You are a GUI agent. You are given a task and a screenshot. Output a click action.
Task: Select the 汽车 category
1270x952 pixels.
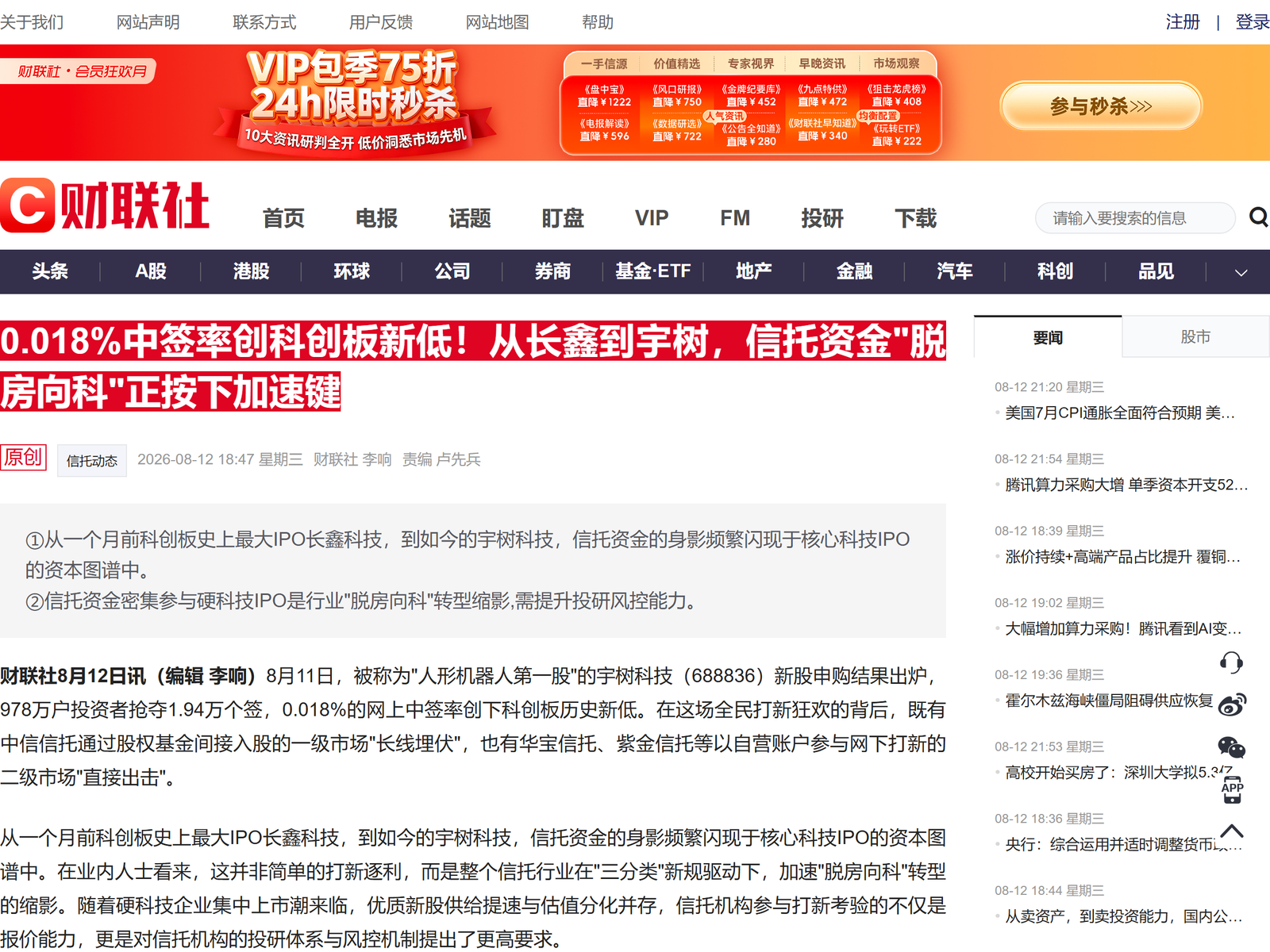[955, 271]
